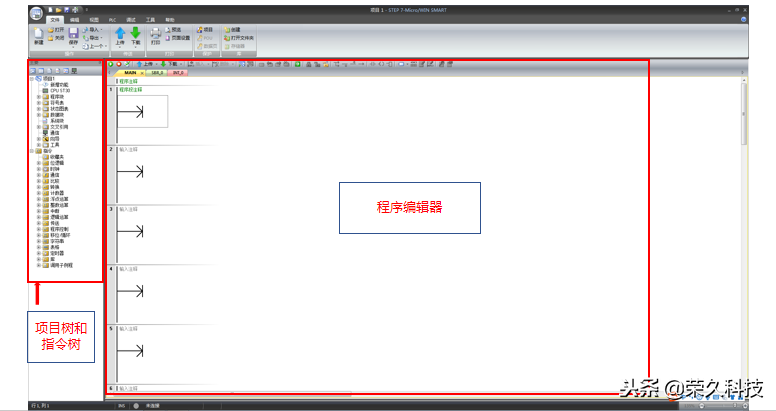Click the monitor icon in project tree toolbar
Screen dimensions: 776x411
(x=74, y=71)
